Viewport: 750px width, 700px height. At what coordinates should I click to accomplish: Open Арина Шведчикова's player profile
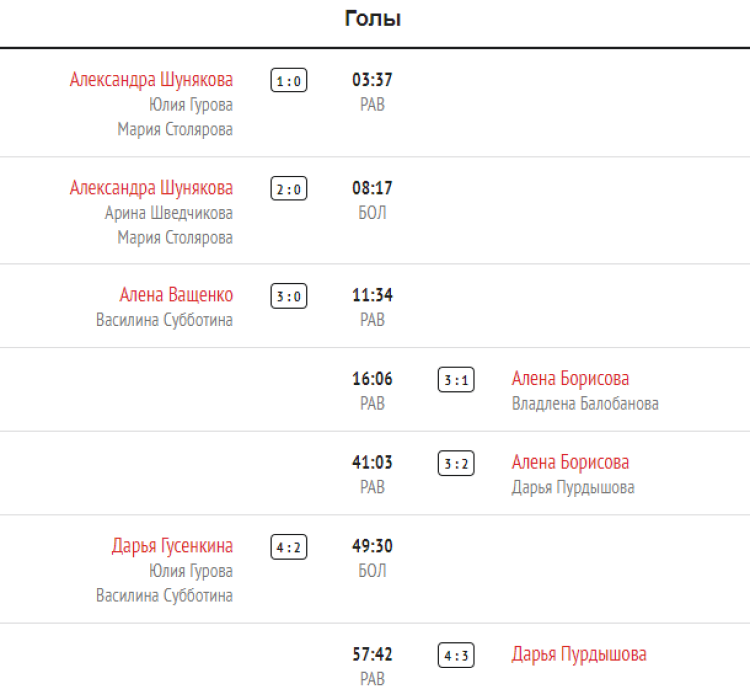click(169, 213)
